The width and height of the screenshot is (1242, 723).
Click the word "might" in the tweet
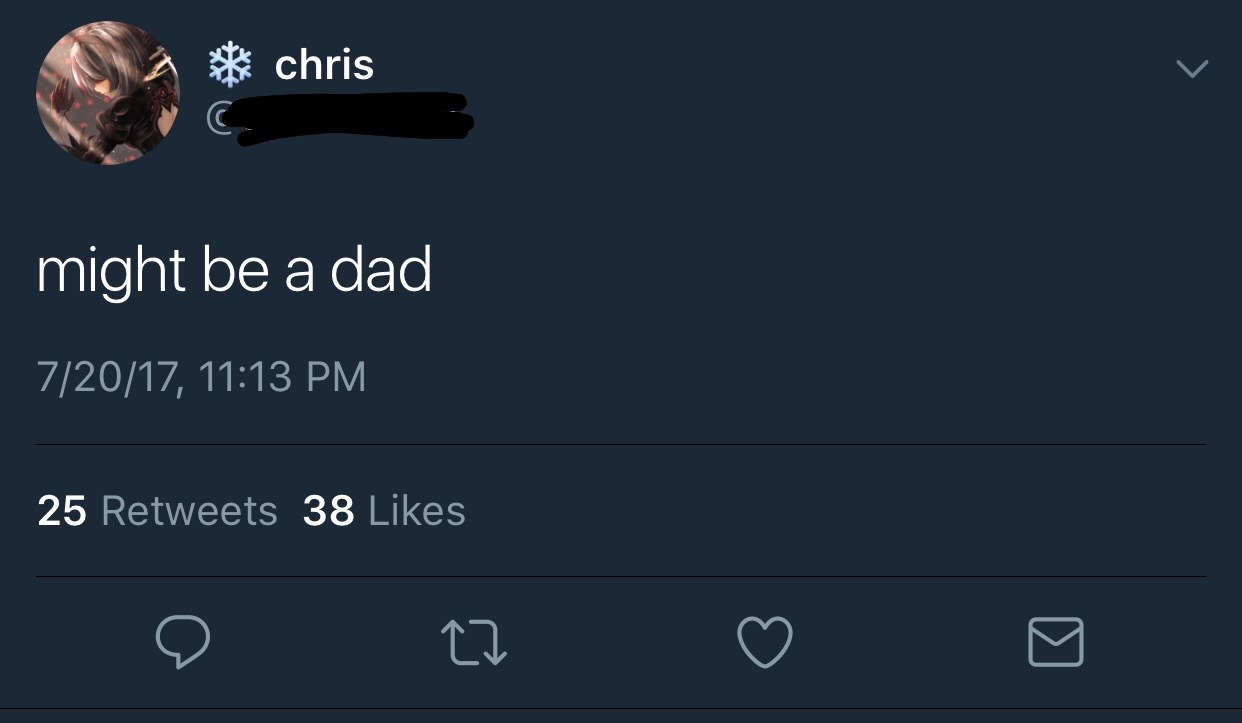point(110,272)
